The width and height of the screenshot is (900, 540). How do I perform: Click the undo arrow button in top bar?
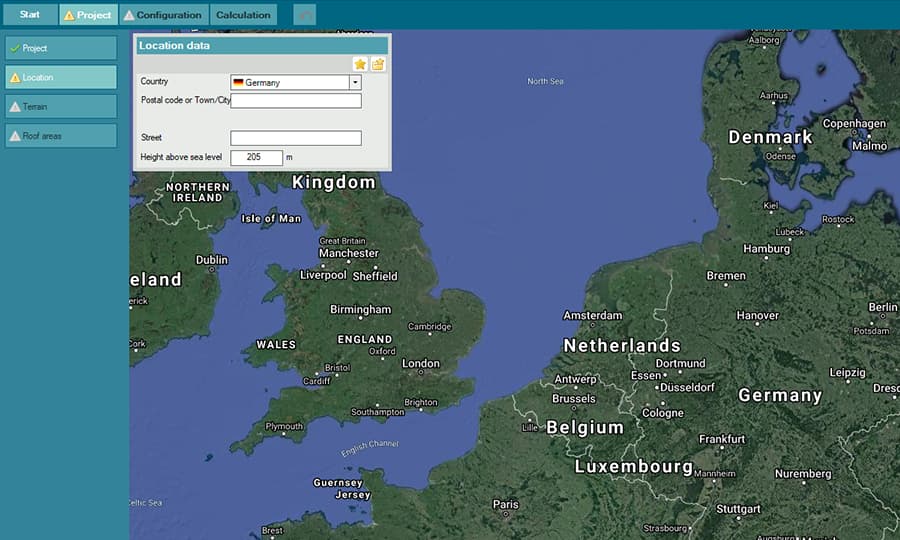[305, 15]
